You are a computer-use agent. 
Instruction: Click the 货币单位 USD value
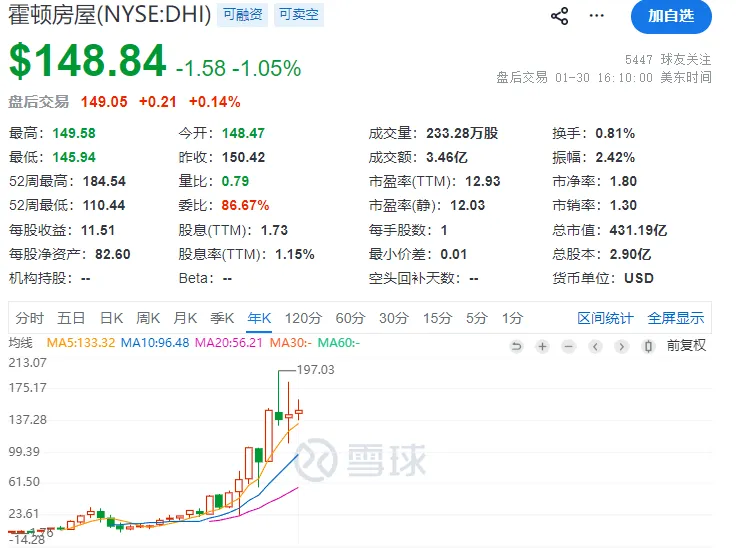(639, 278)
